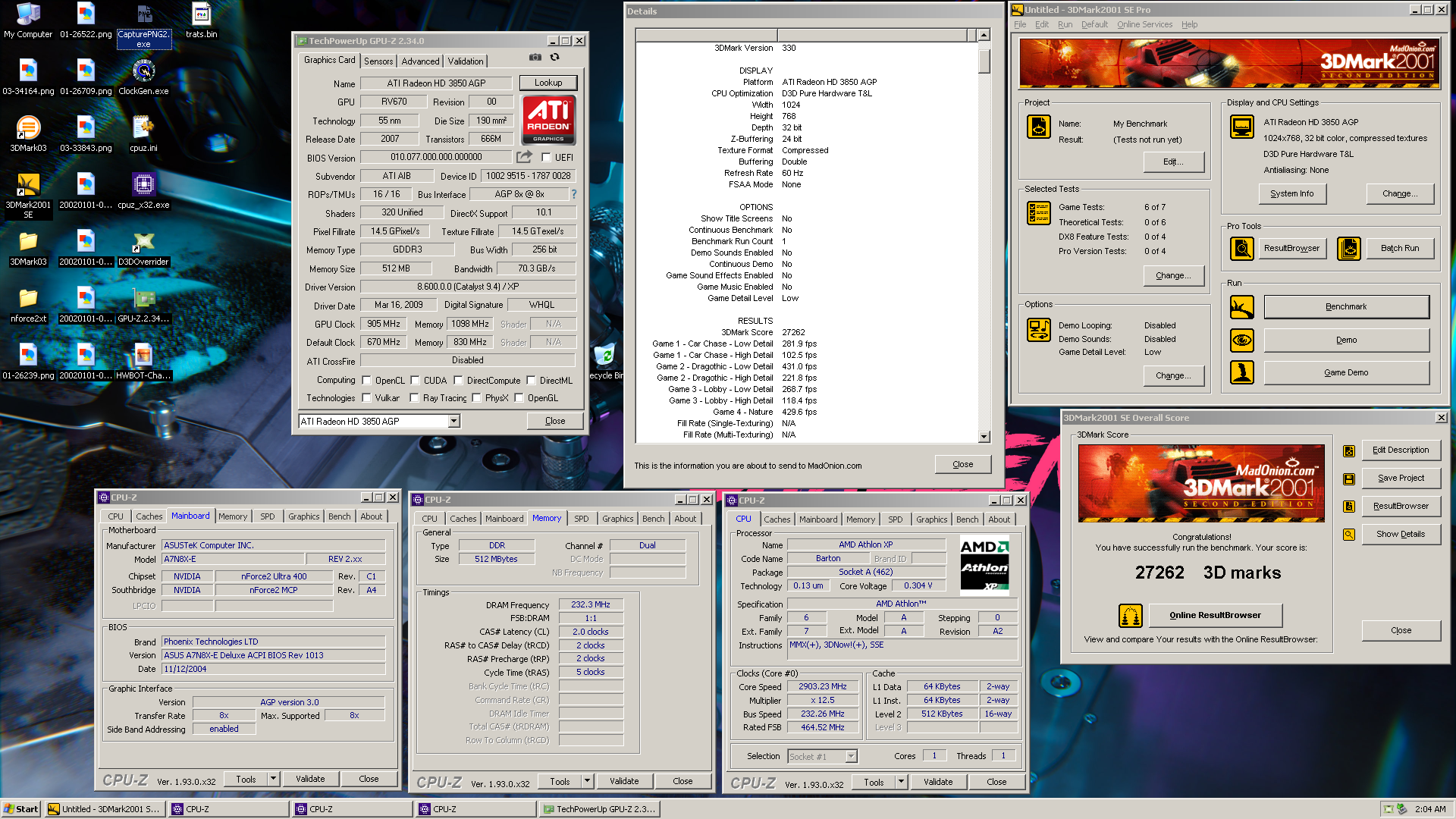Expand Tools dropdown arrow in Mainboard CPU-Z window
The image size is (1456, 819).
click(273, 779)
